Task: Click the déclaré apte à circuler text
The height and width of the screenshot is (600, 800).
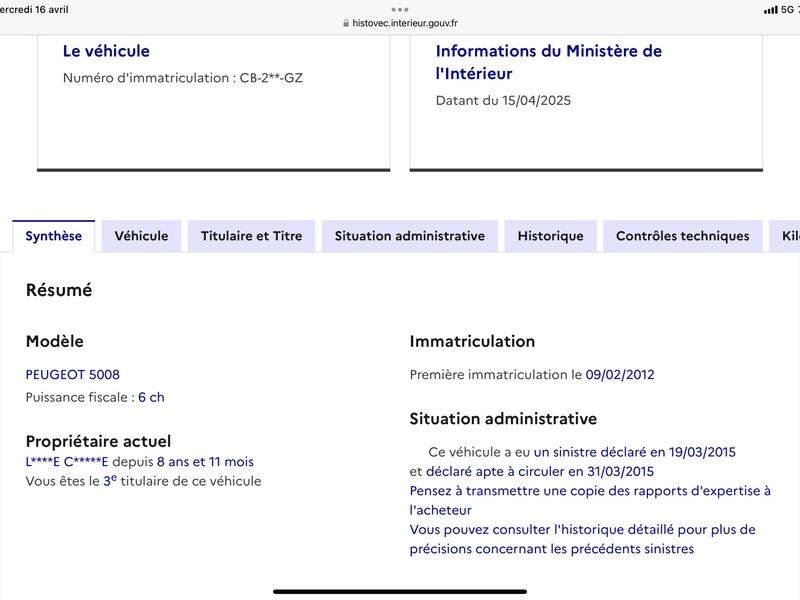Action: click(x=540, y=471)
